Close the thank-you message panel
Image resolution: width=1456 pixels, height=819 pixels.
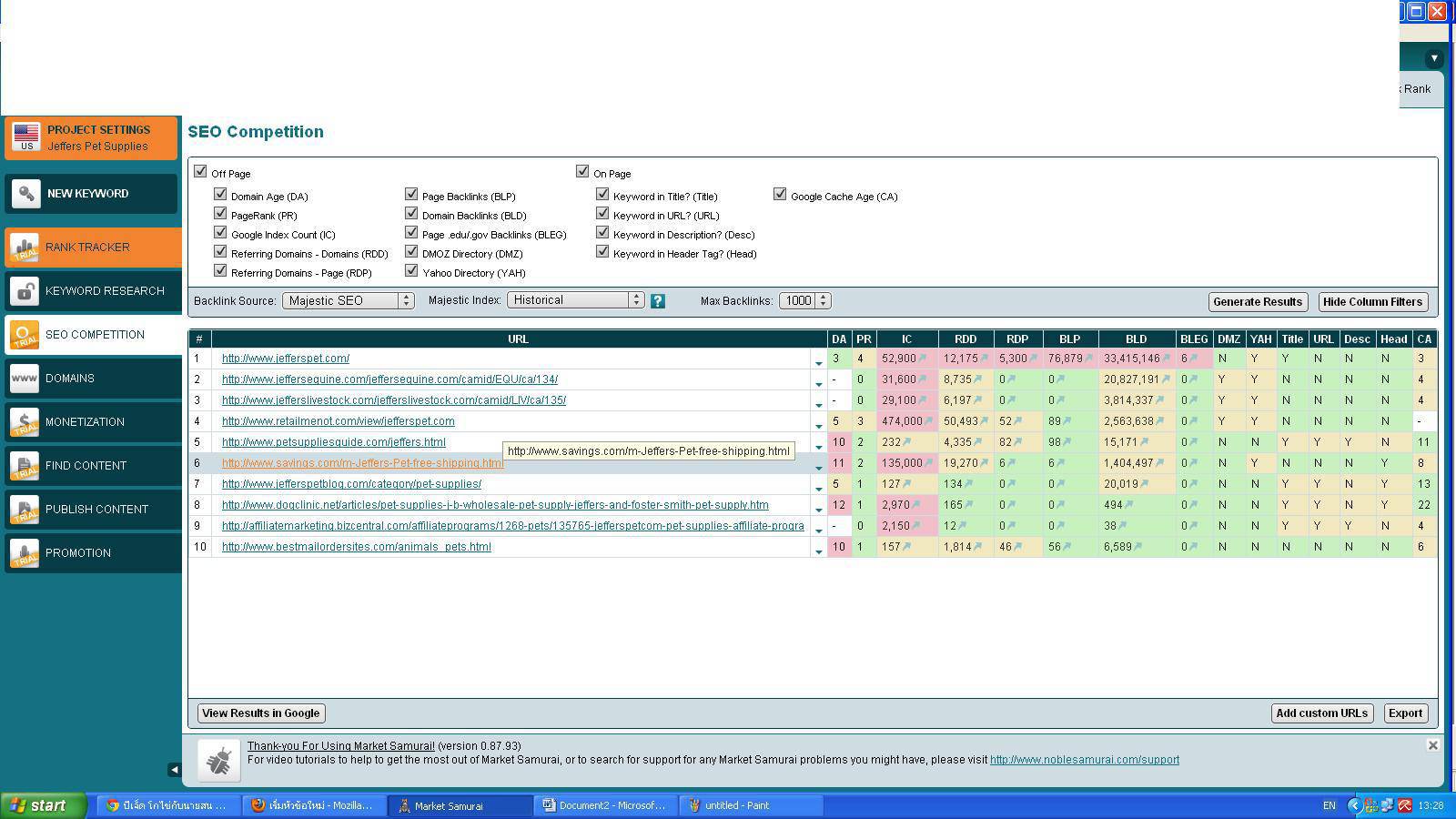1432,745
